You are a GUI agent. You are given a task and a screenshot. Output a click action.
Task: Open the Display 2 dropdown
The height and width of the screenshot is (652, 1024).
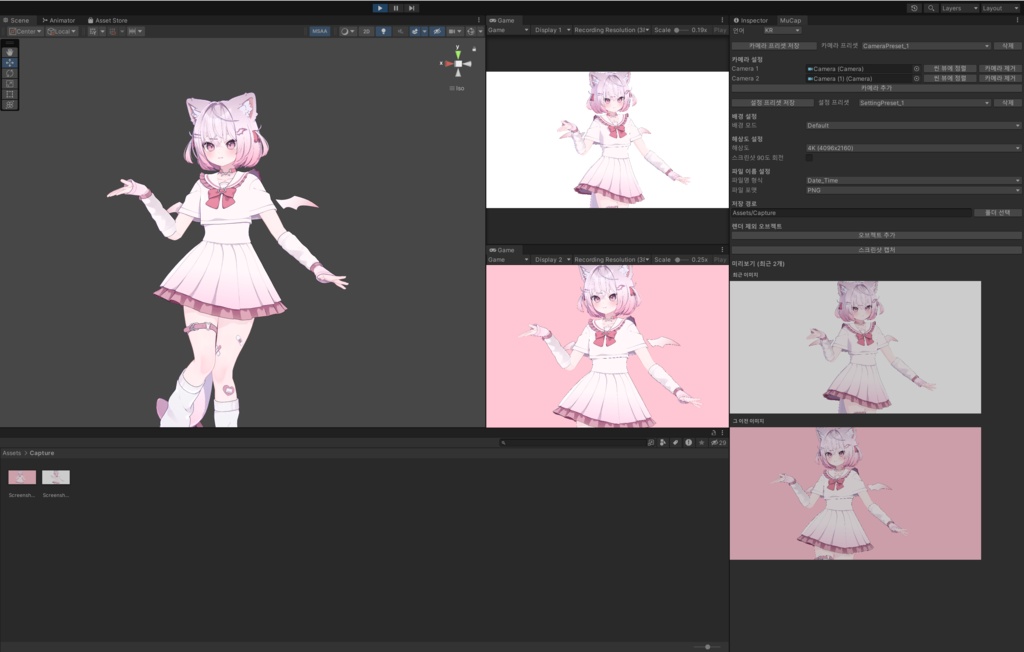(552, 259)
